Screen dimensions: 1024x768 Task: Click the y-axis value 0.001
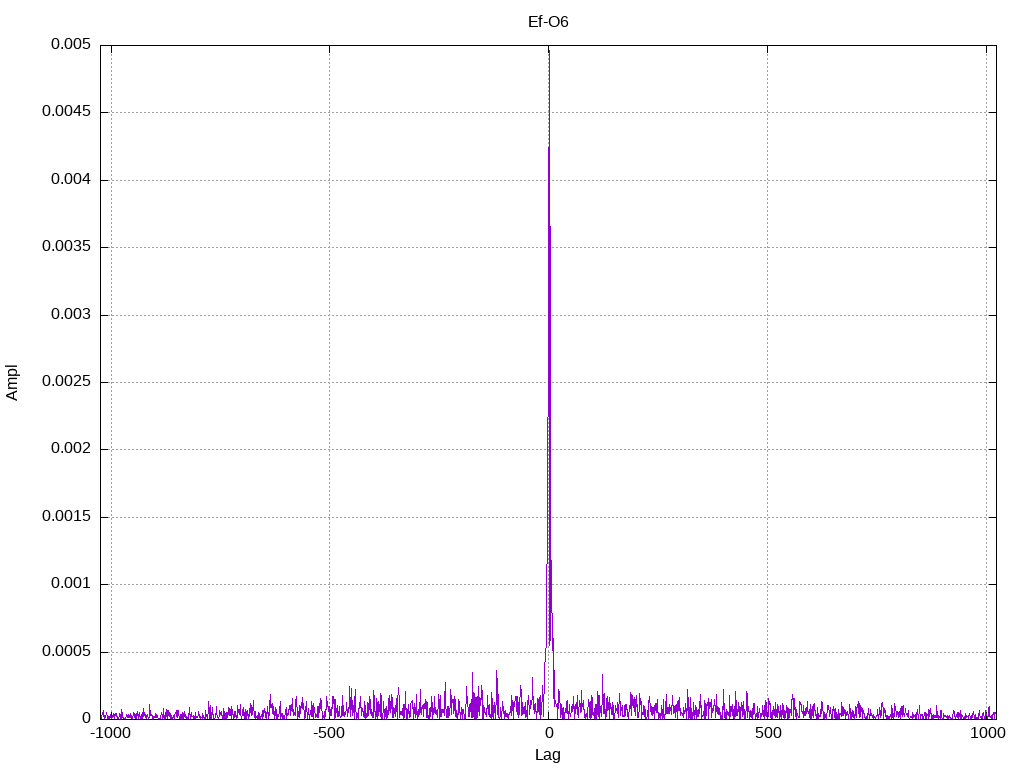pos(71,584)
